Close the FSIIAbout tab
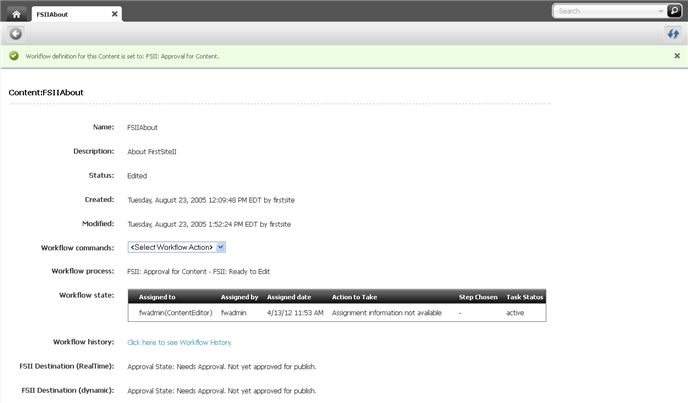 (115, 14)
